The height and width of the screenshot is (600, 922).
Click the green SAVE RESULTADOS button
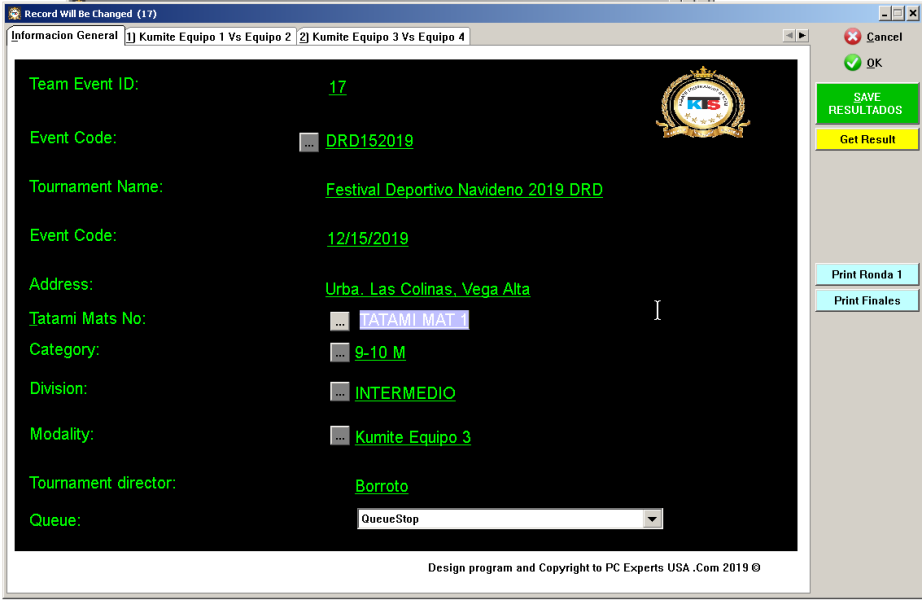pos(866,104)
